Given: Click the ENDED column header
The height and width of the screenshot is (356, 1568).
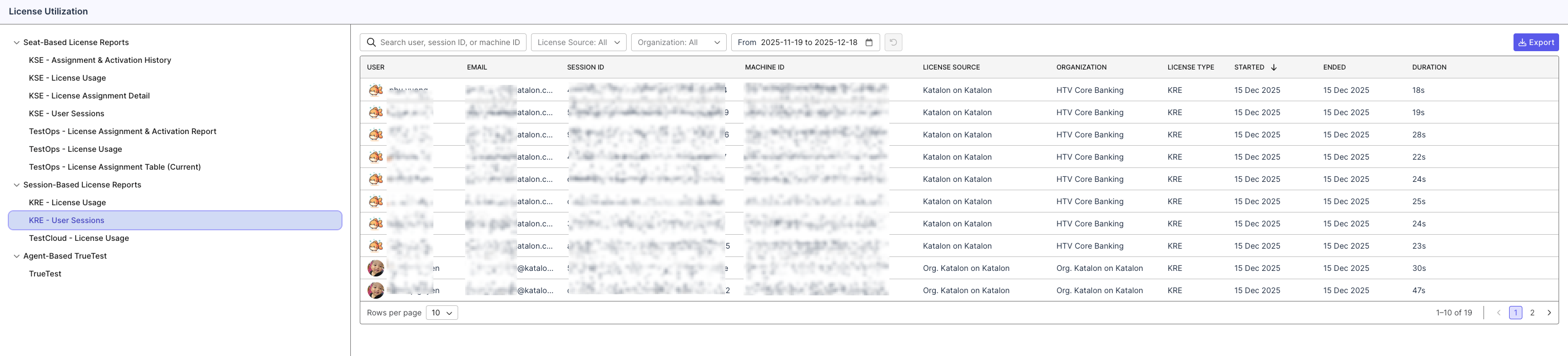Looking at the screenshot, I should point(1334,67).
